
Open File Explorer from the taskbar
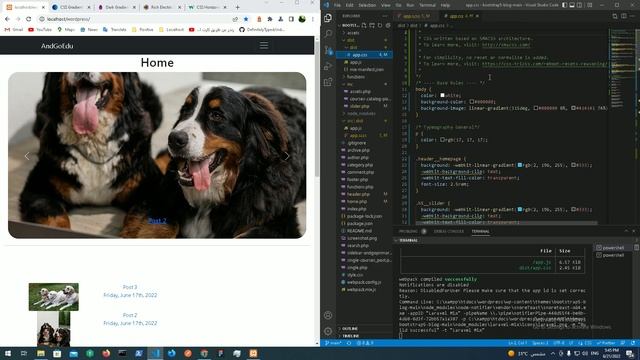(41, 353)
